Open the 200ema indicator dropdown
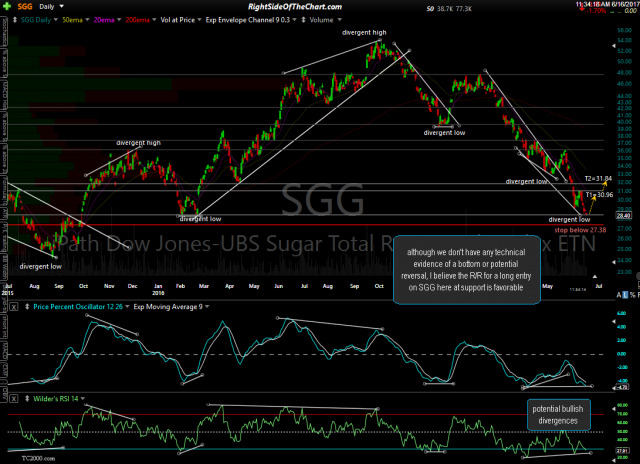640x464 pixels. tap(154, 20)
